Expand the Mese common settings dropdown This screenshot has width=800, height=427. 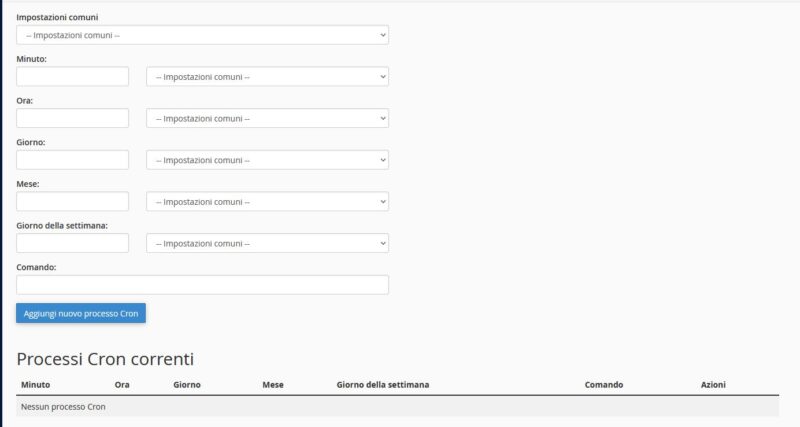click(x=267, y=202)
